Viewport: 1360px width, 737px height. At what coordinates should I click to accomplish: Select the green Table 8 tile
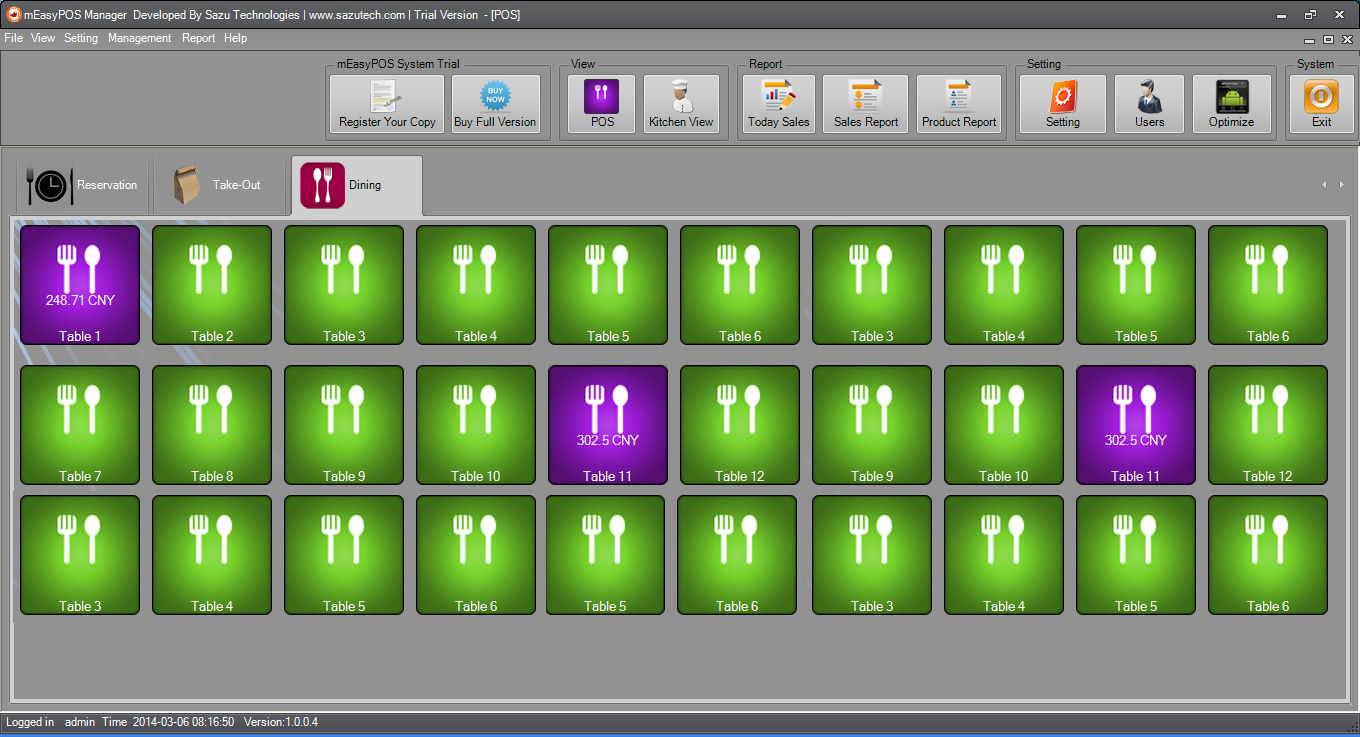tap(212, 425)
